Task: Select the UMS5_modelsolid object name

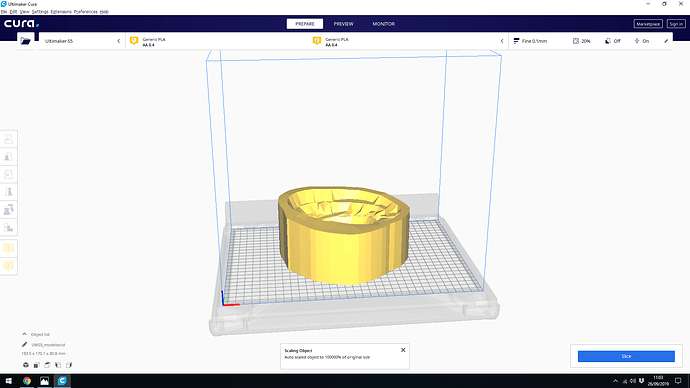Action: coord(48,345)
